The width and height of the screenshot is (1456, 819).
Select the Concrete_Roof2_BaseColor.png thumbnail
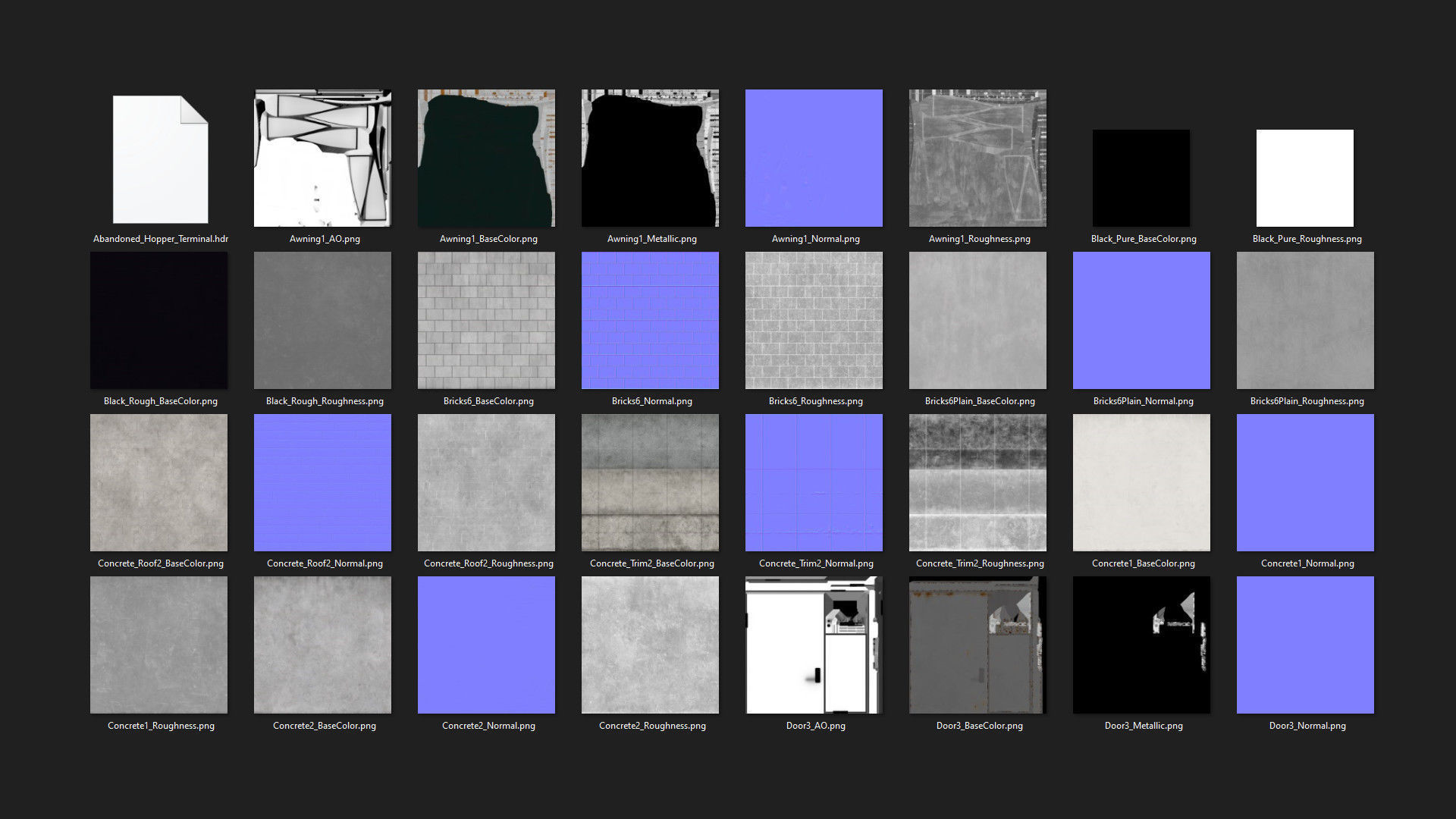tap(158, 482)
